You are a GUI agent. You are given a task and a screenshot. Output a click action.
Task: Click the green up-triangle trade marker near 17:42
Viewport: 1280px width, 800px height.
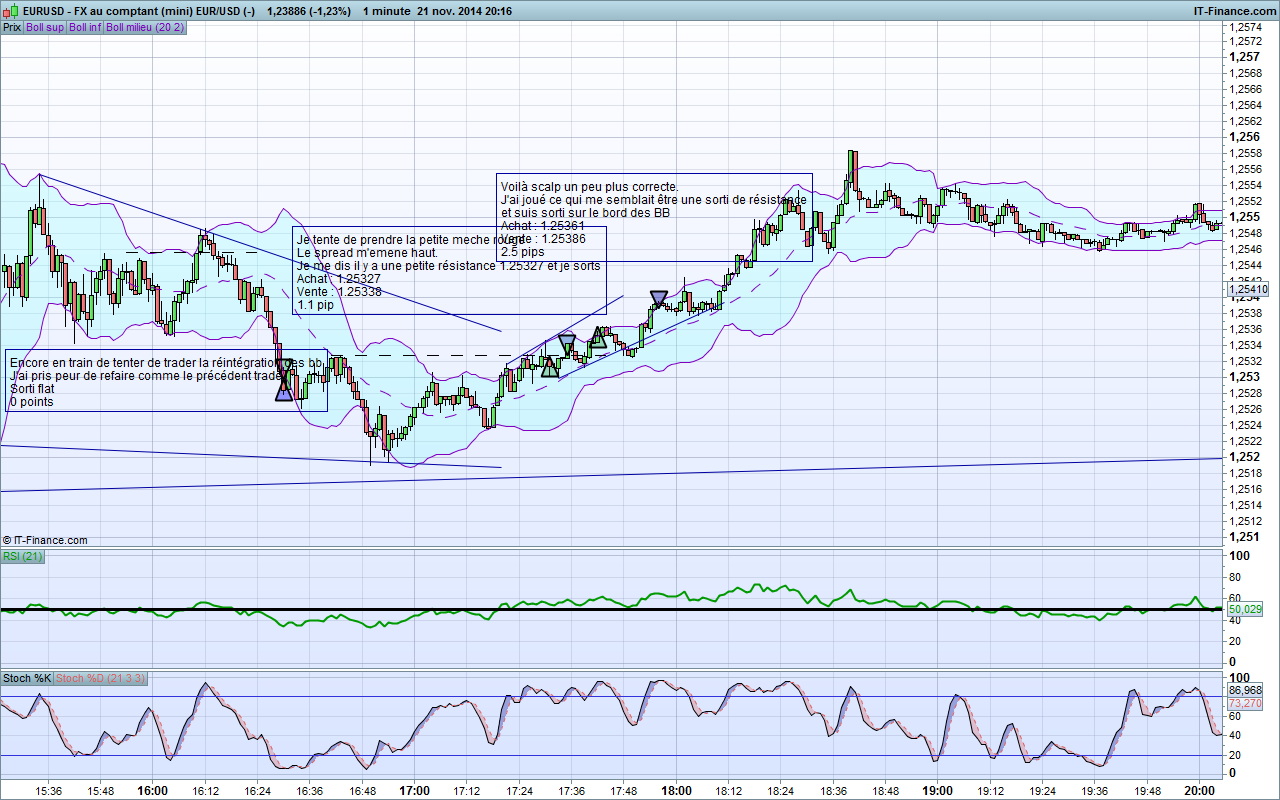pyautogui.click(x=598, y=338)
